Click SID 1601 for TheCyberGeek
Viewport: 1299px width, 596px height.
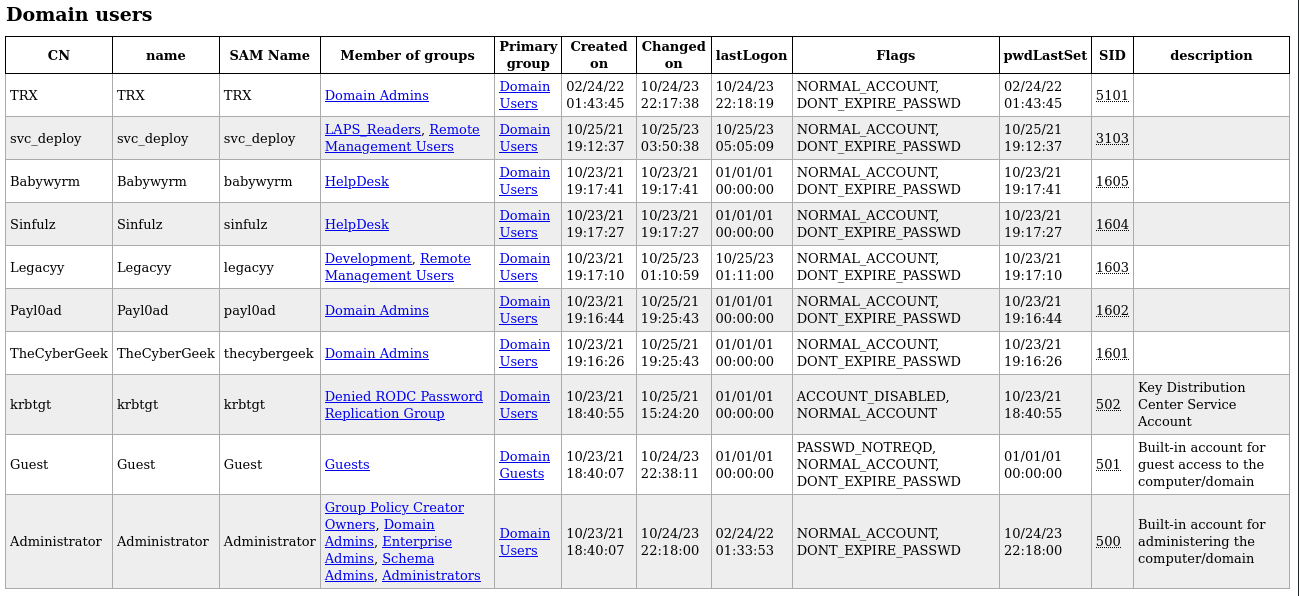[x=1112, y=354]
